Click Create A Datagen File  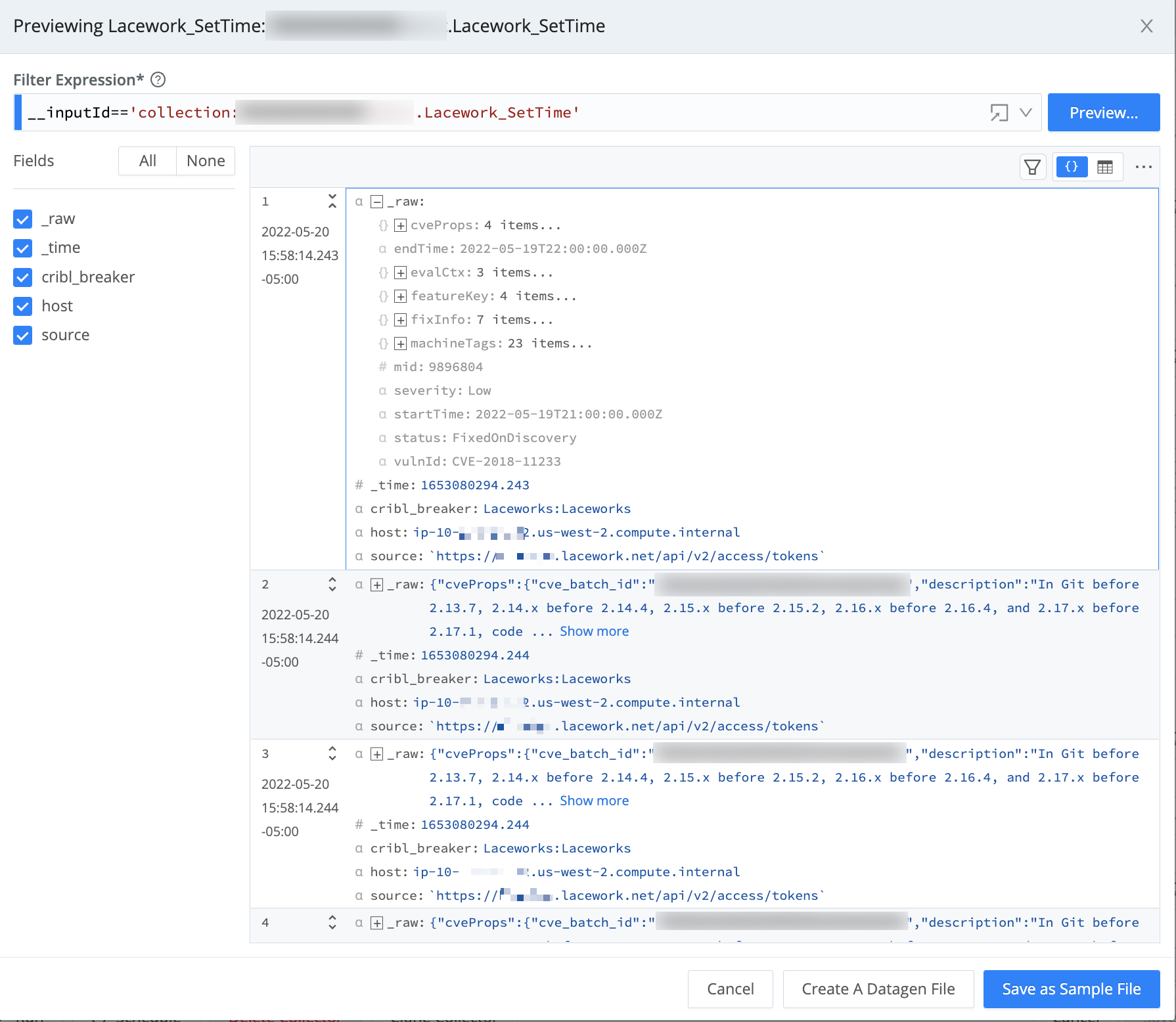878,989
